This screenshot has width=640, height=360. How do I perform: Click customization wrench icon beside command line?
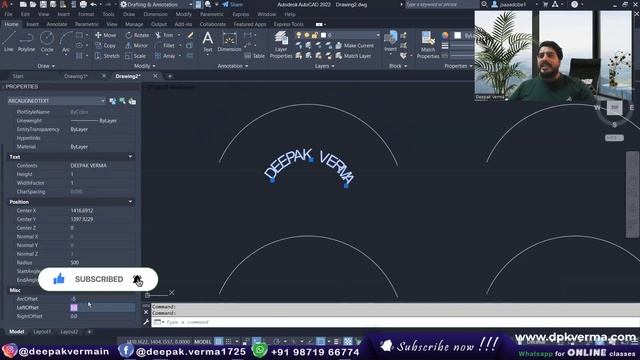(146, 322)
